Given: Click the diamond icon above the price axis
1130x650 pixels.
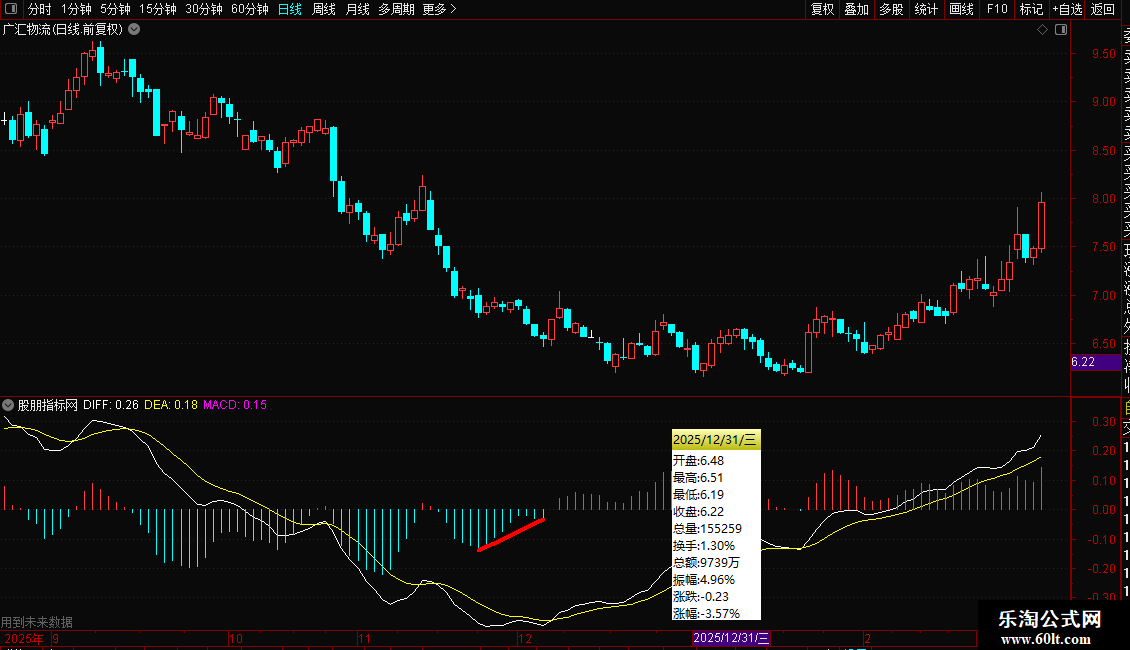Looking at the screenshot, I should pyautogui.click(x=1042, y=29).
